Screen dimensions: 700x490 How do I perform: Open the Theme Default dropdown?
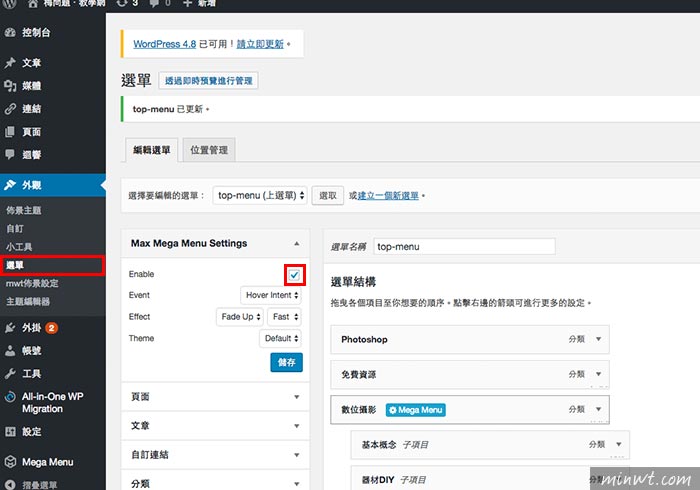pos(281,338)
